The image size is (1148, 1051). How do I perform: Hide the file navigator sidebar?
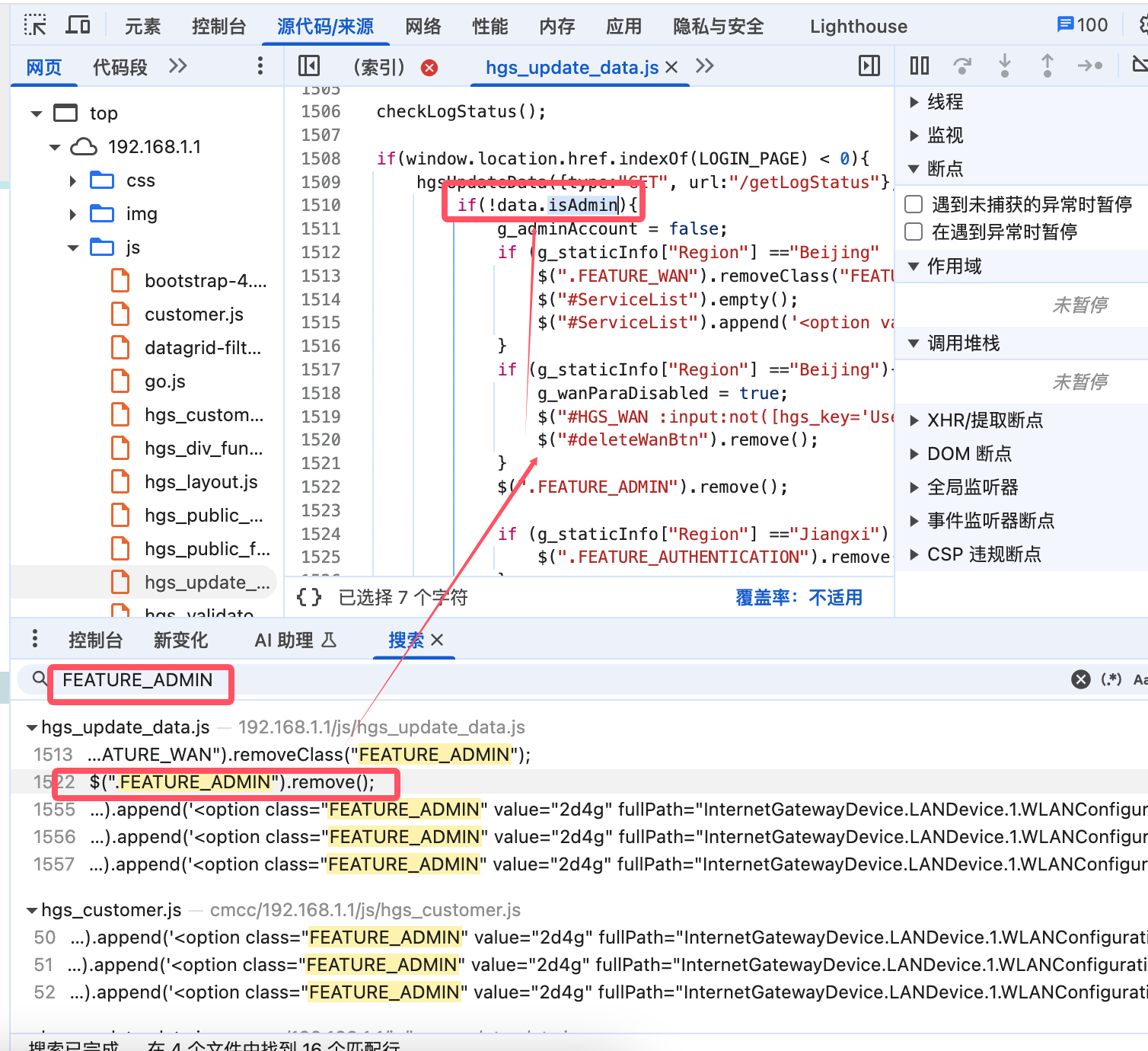point(309,66)
